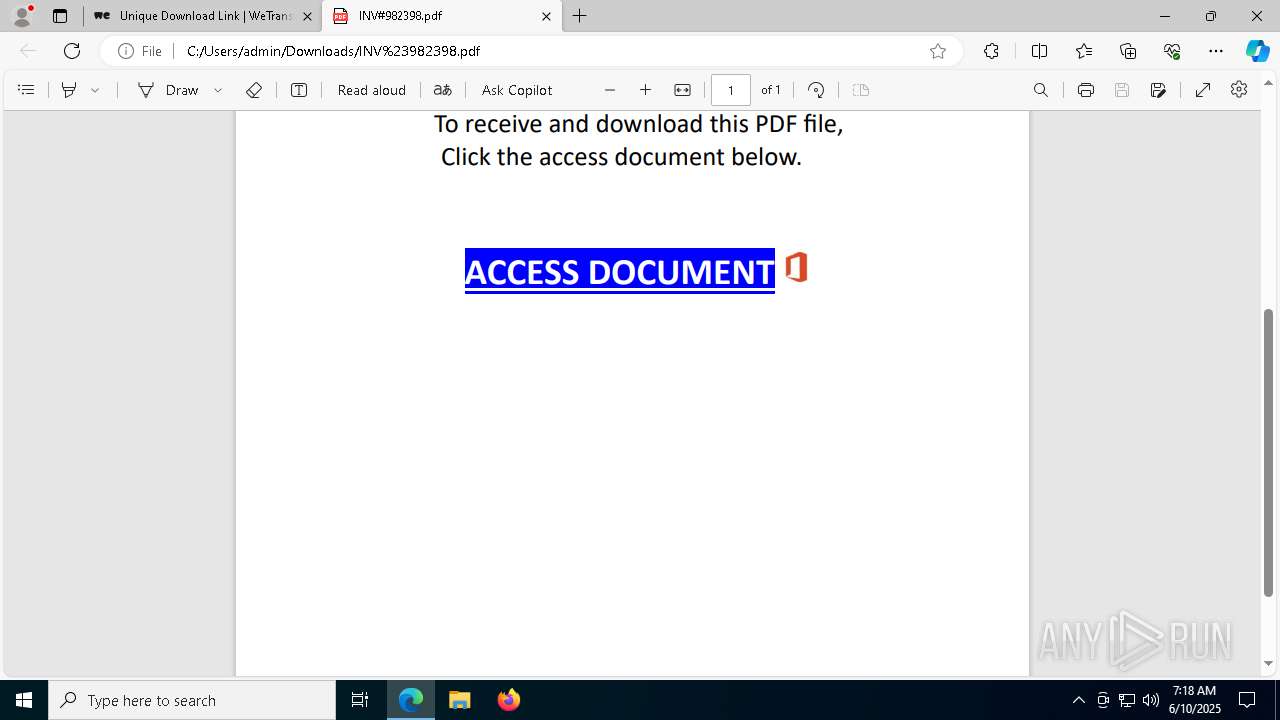Image resolution: width=1280 pixels, height=720 pixels.
Task: View site information File icon
Action: pyautogui.click(x=140, y=51)
